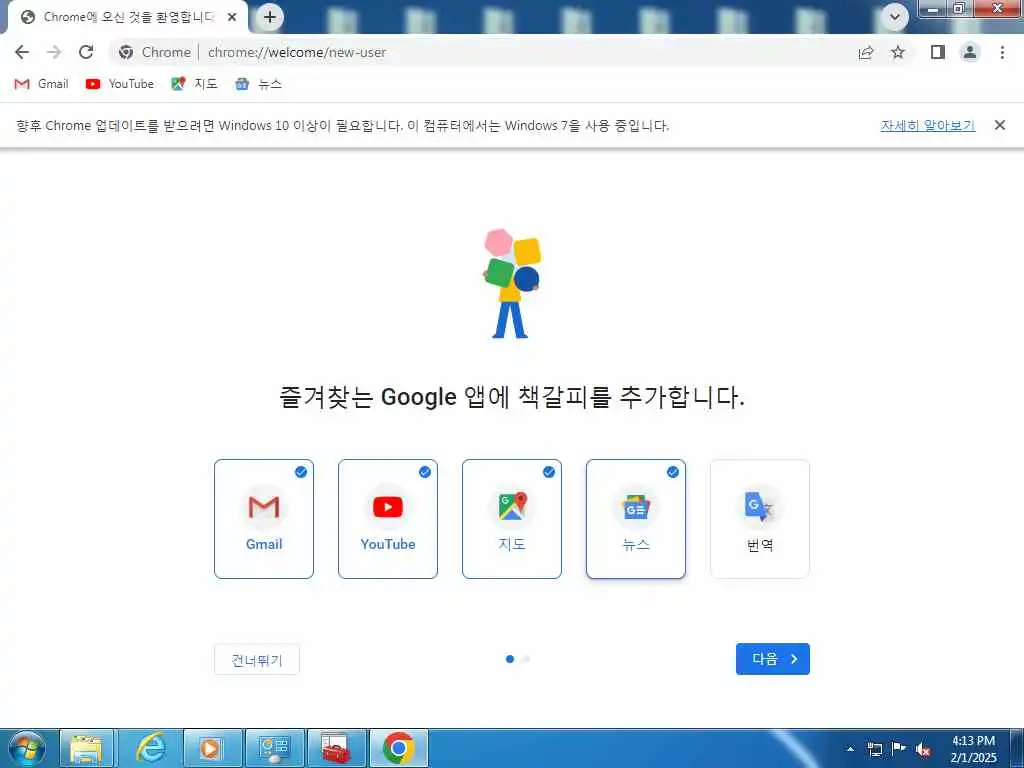Open File Explorer from the taskbar

[x=87, y=748]
